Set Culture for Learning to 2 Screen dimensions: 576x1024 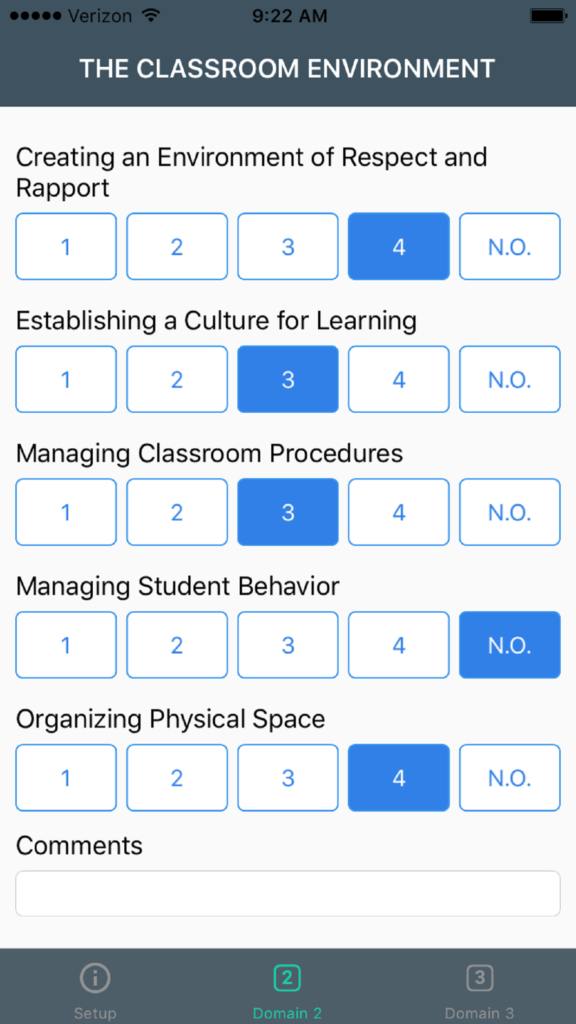pyautogui.click(x=177, y=379)
